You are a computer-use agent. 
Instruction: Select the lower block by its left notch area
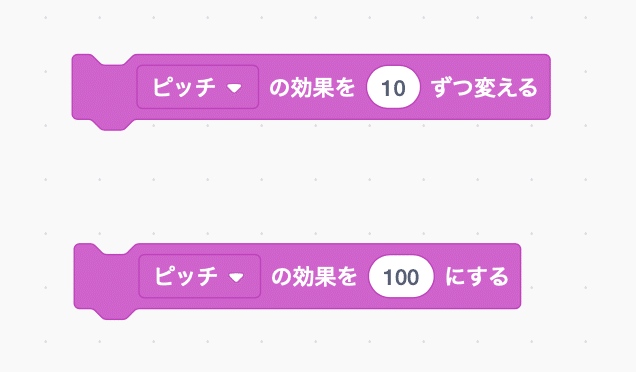coord(106,277)
